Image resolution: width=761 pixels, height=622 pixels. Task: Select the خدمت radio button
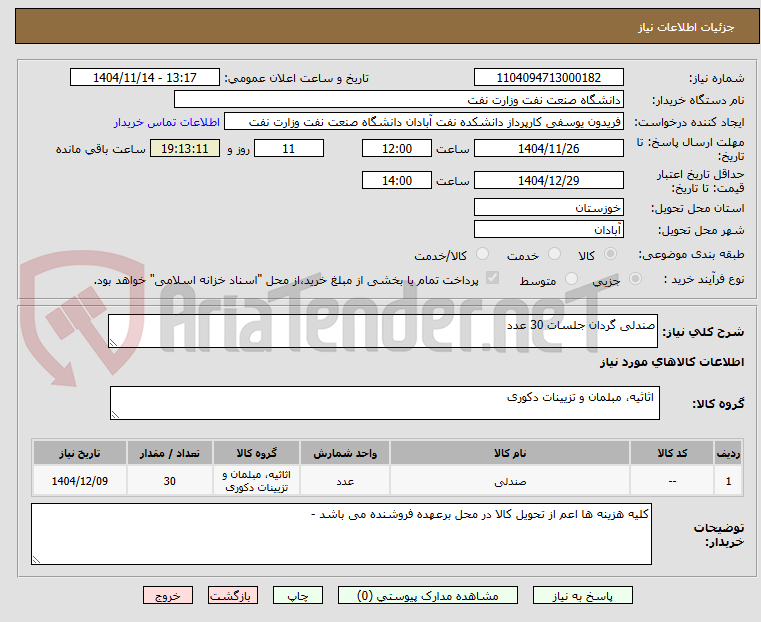click(554, 254)
